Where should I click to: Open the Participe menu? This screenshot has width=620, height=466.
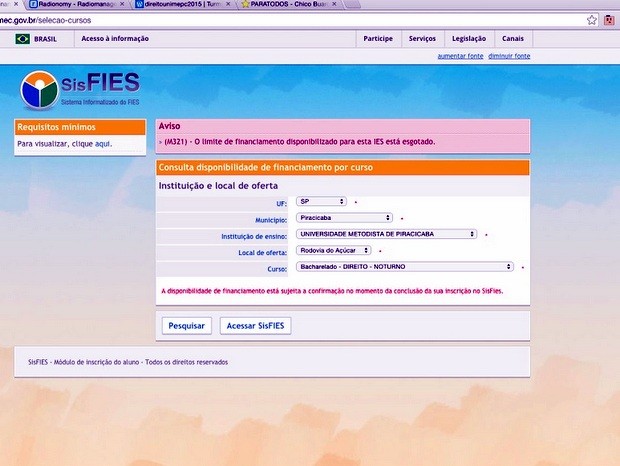point(378,39)
